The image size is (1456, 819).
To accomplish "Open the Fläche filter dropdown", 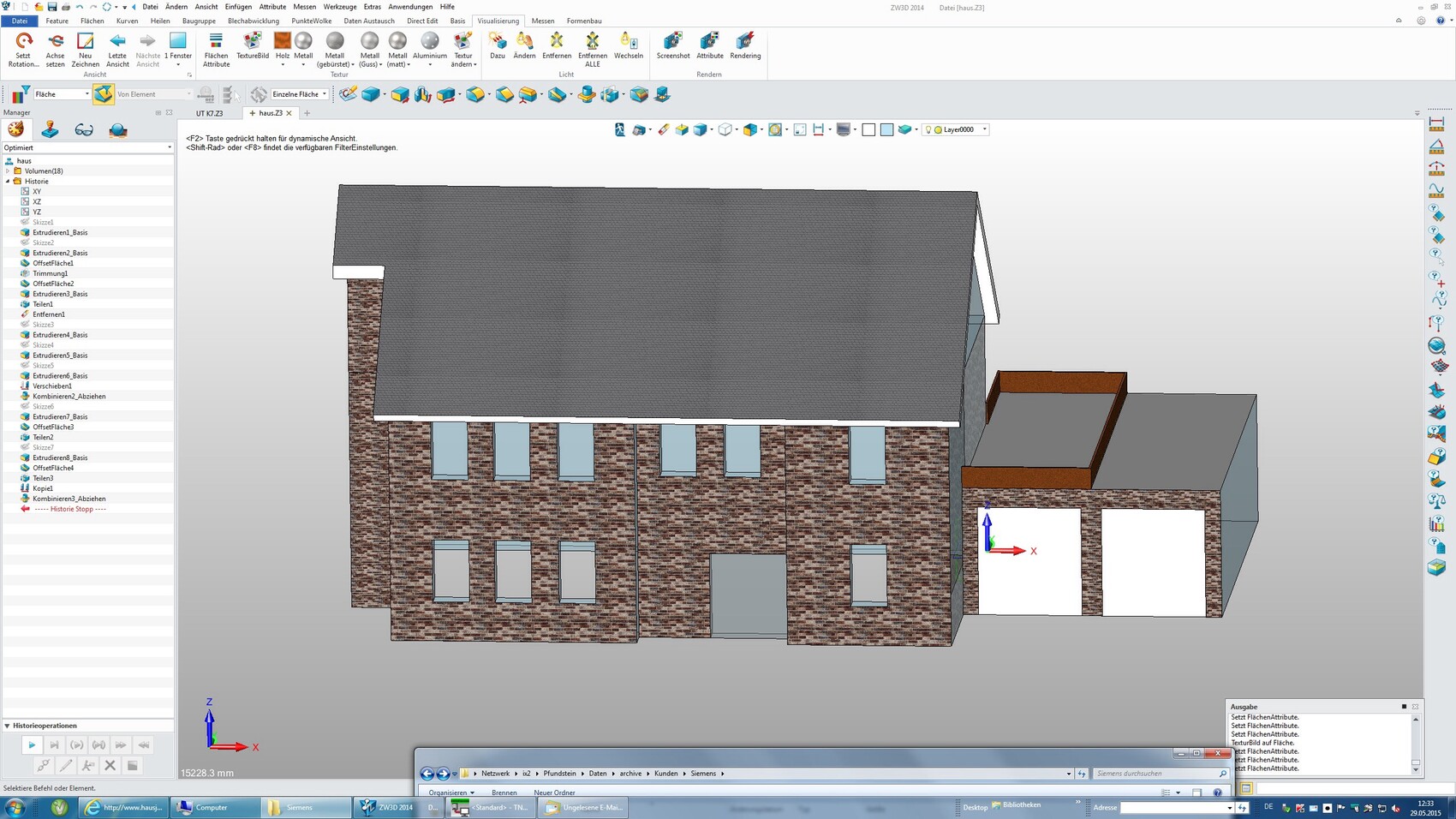I will (87, 94).
